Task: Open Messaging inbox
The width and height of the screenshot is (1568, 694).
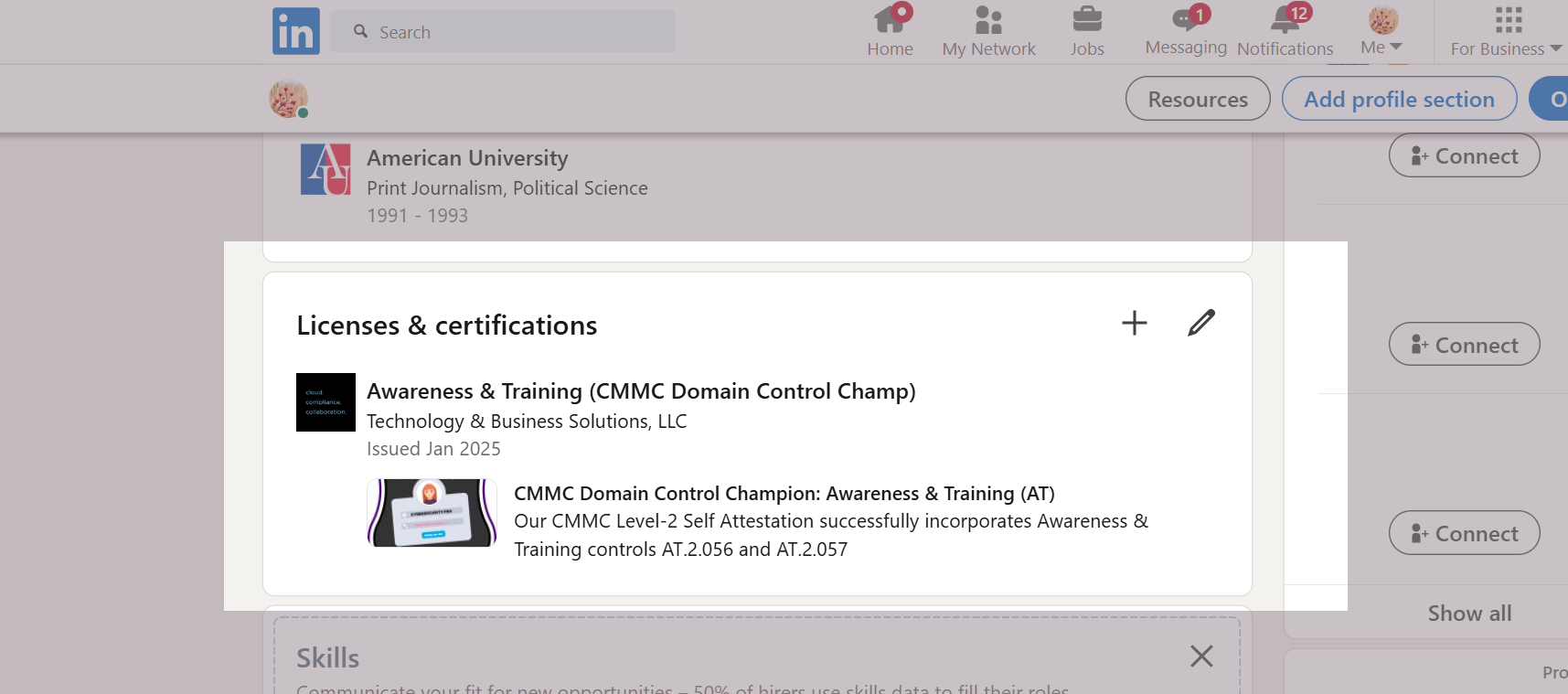Action: tap(1186, 31)
